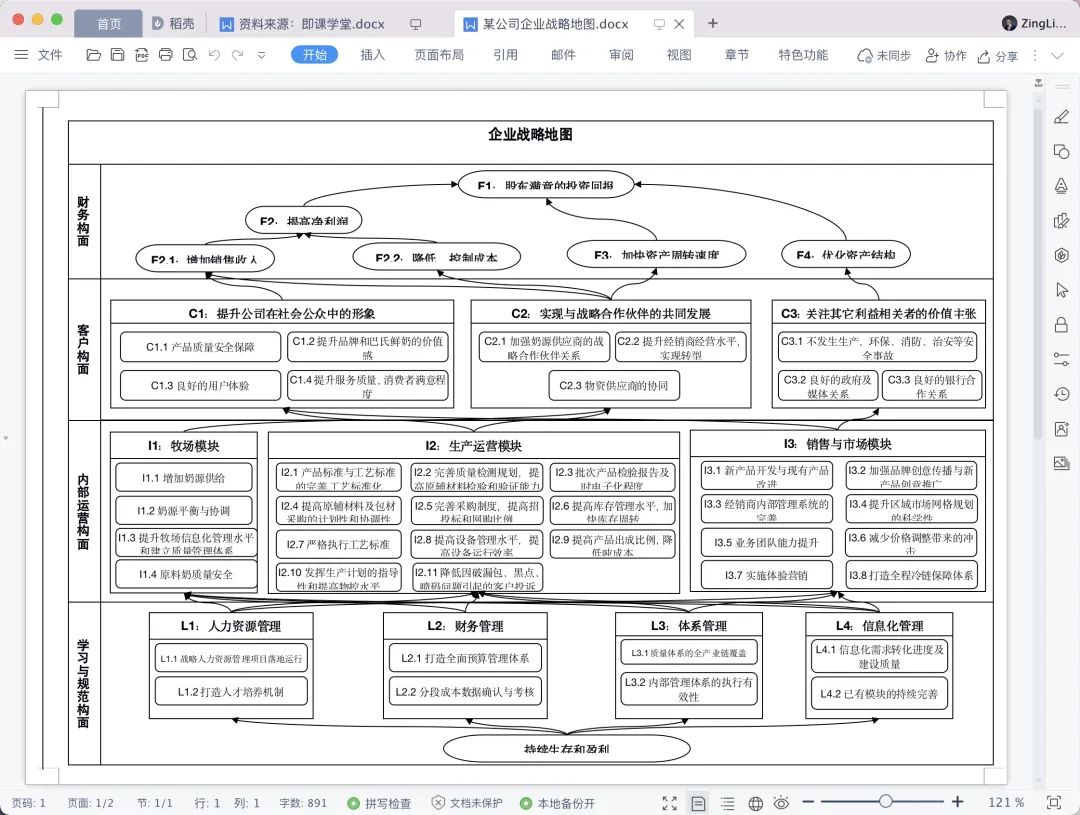This screenshot has width=1080, height=815.
Task: Click the 协作 collaborate button
Action: tap(946, 56)
